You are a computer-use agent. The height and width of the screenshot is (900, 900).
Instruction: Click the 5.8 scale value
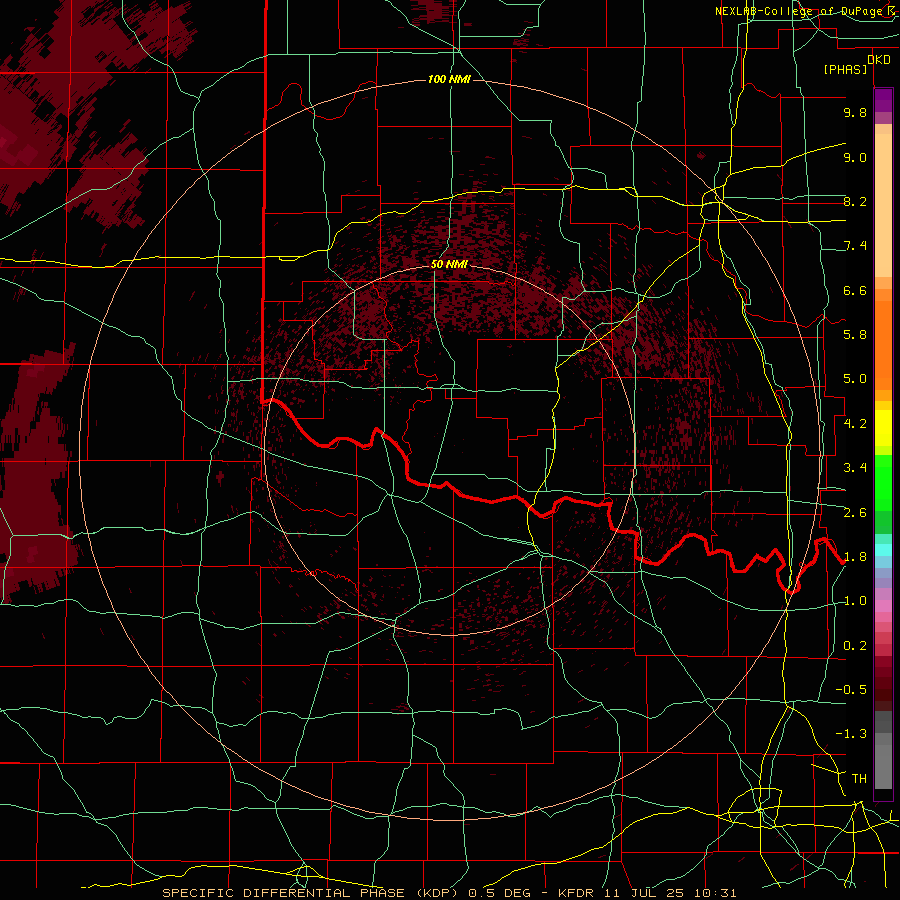(855, 335)
